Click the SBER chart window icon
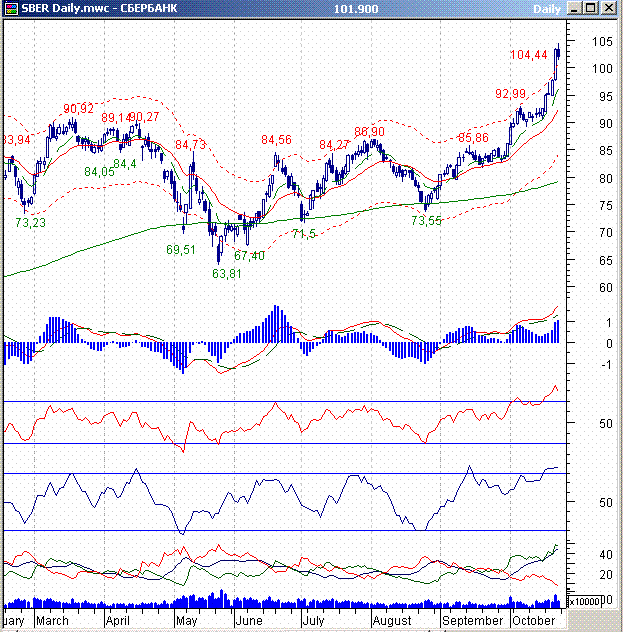Image resolution: width=624 pixels, height=632 pixels. coord(11,8)
